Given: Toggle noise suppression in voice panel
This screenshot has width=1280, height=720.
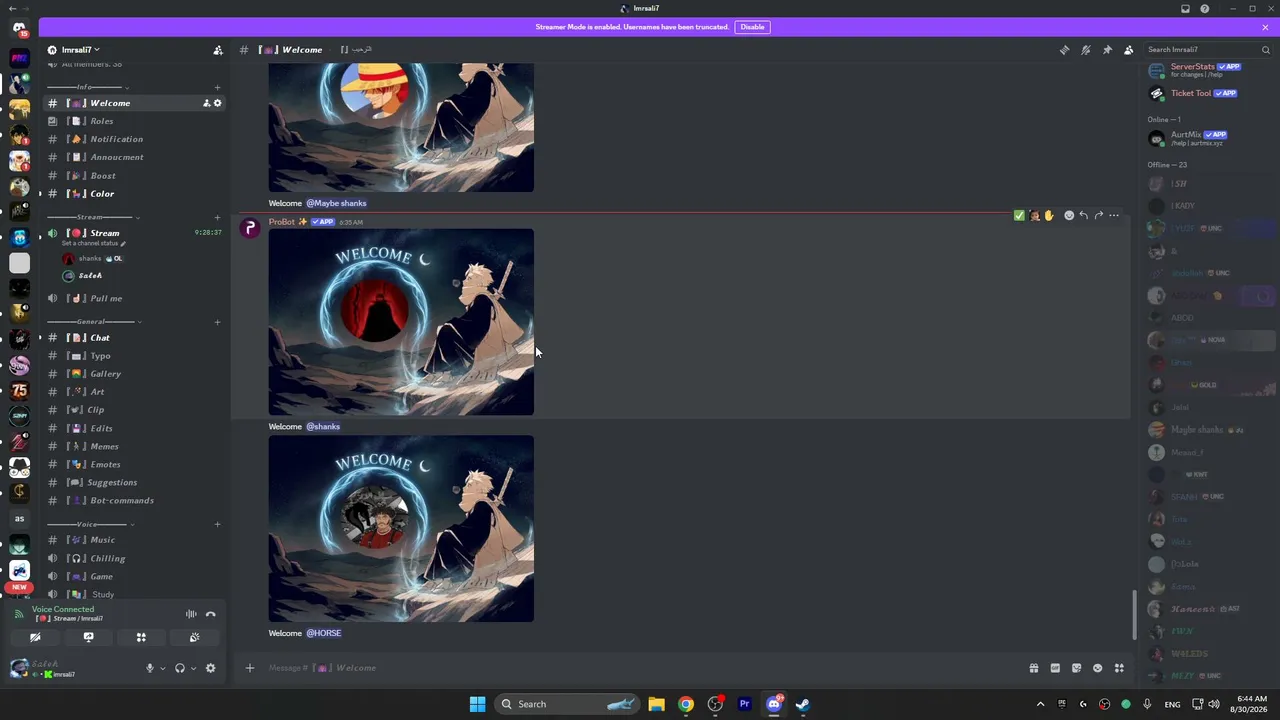Looking at the screenshot, I should coord(191,614).
